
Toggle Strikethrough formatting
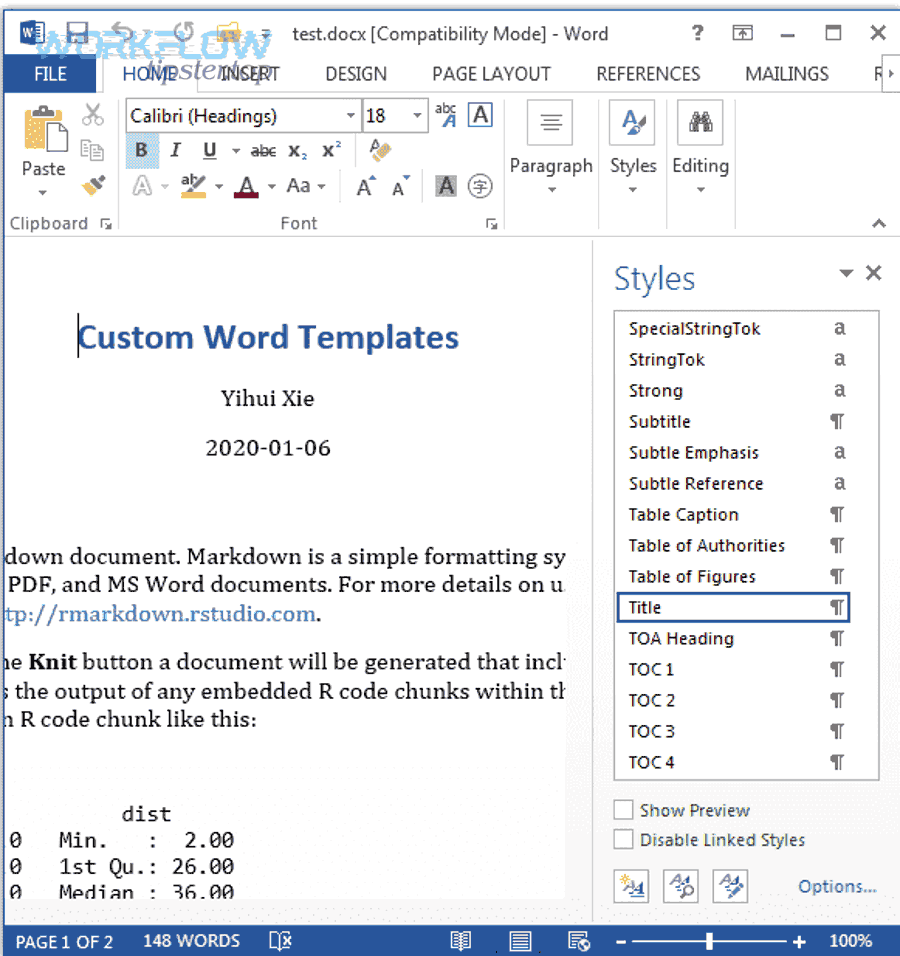pyautogui.click(x=263, y=151)
